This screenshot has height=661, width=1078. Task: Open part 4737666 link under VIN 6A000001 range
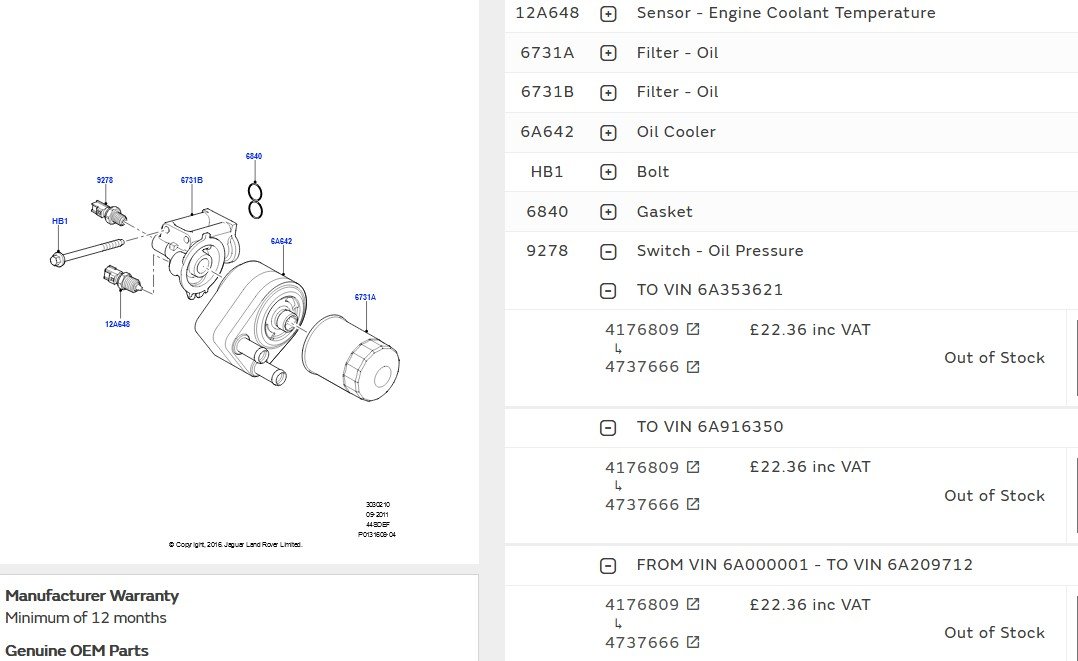642,643
